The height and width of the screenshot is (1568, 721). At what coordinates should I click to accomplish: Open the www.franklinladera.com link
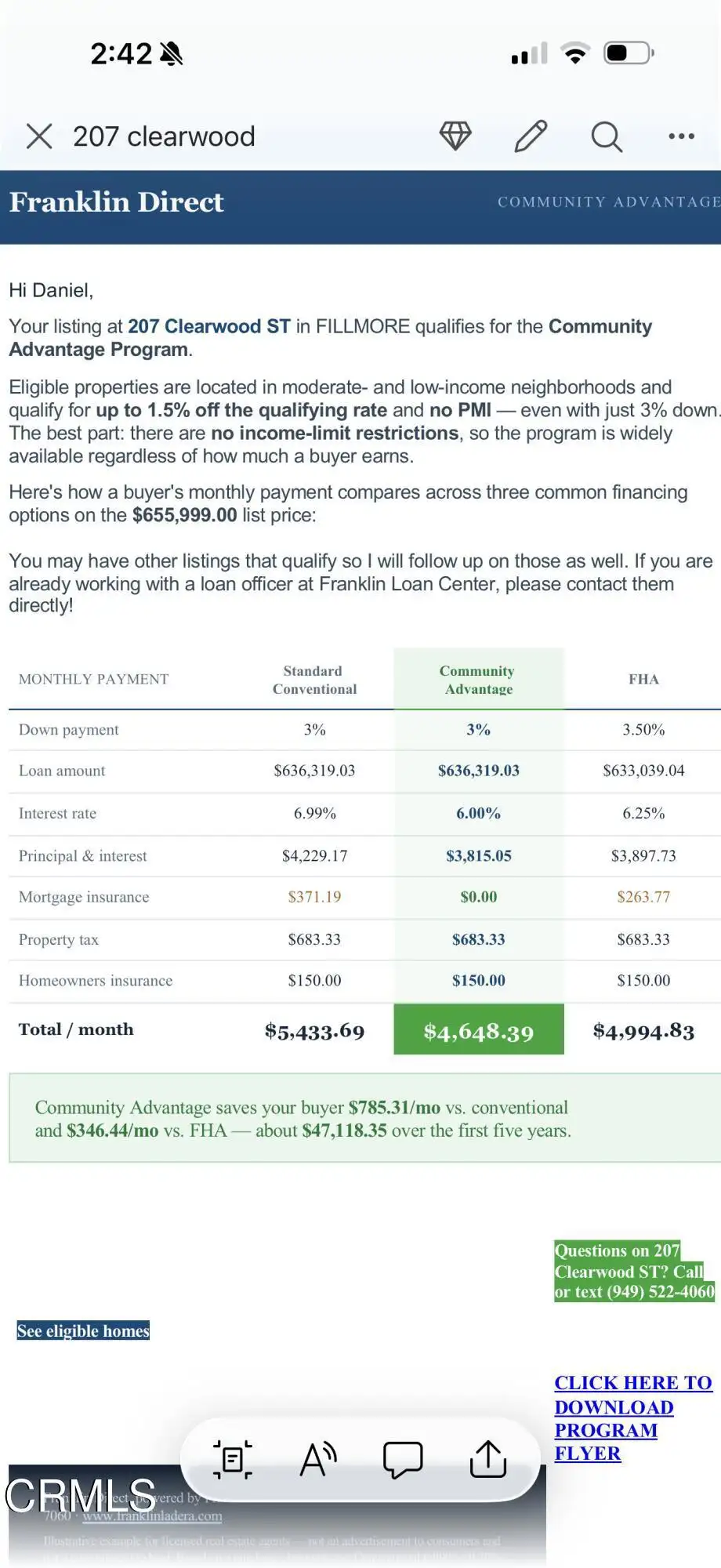point(152,1516)
